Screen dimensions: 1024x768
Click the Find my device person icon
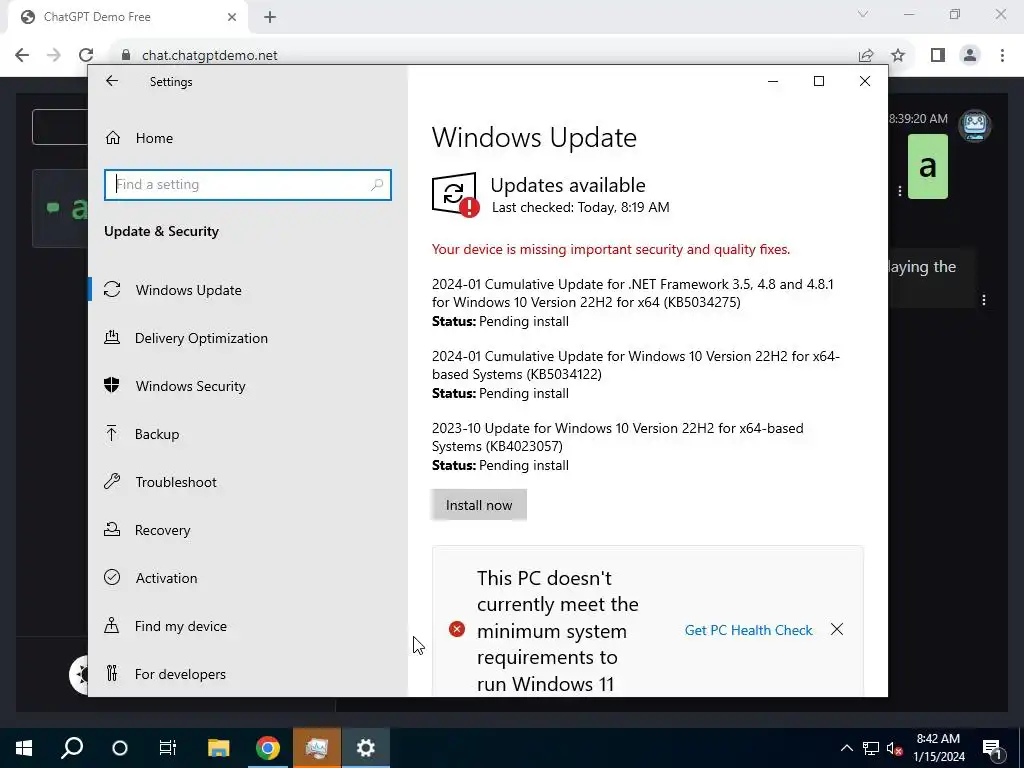click(x=112, y=626)
